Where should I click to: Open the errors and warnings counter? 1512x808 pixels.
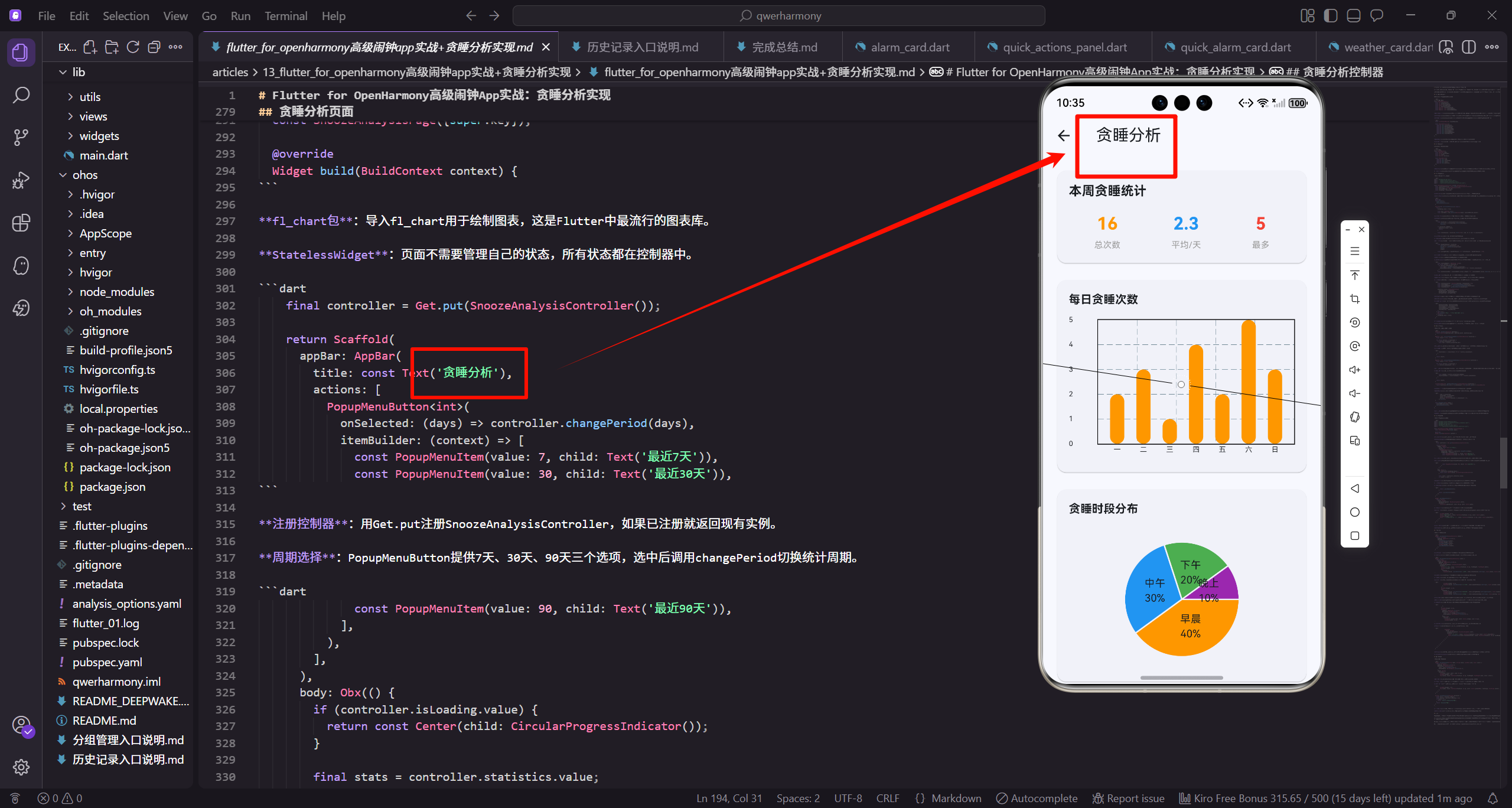pos(60,799)
